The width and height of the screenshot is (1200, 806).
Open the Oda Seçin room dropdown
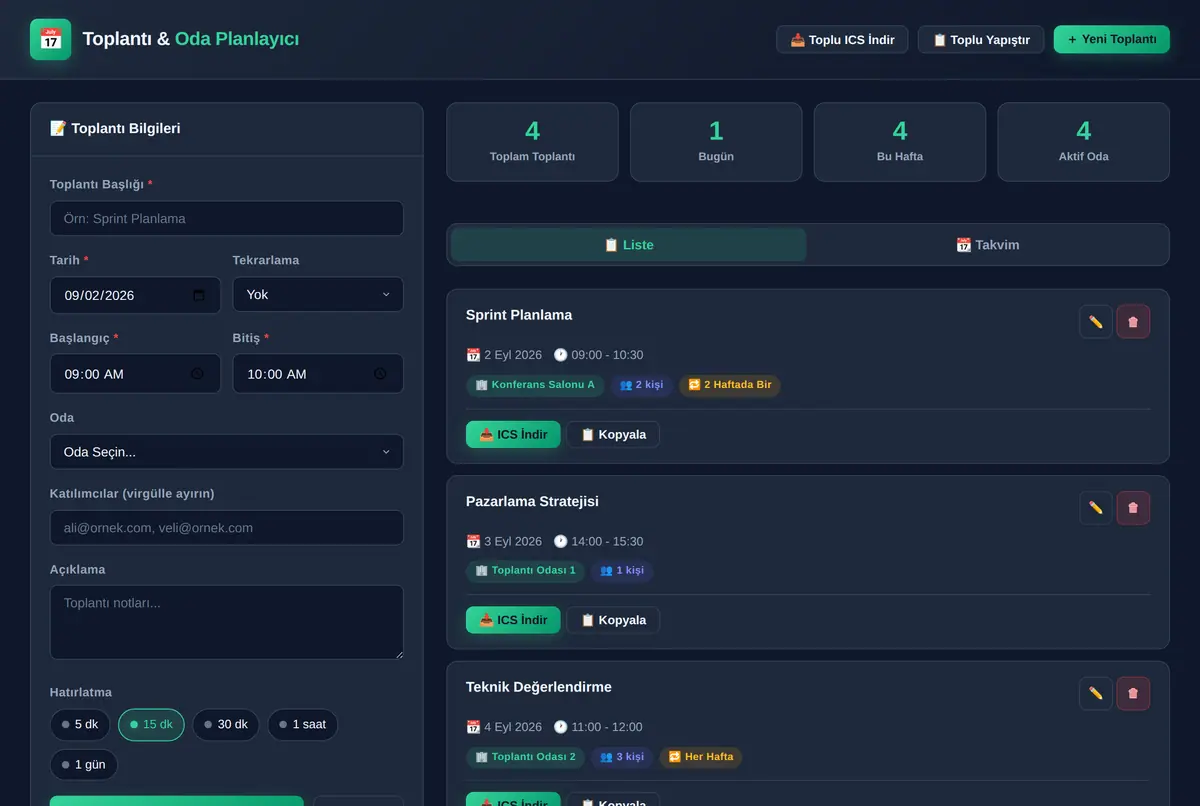pos(227,452)
